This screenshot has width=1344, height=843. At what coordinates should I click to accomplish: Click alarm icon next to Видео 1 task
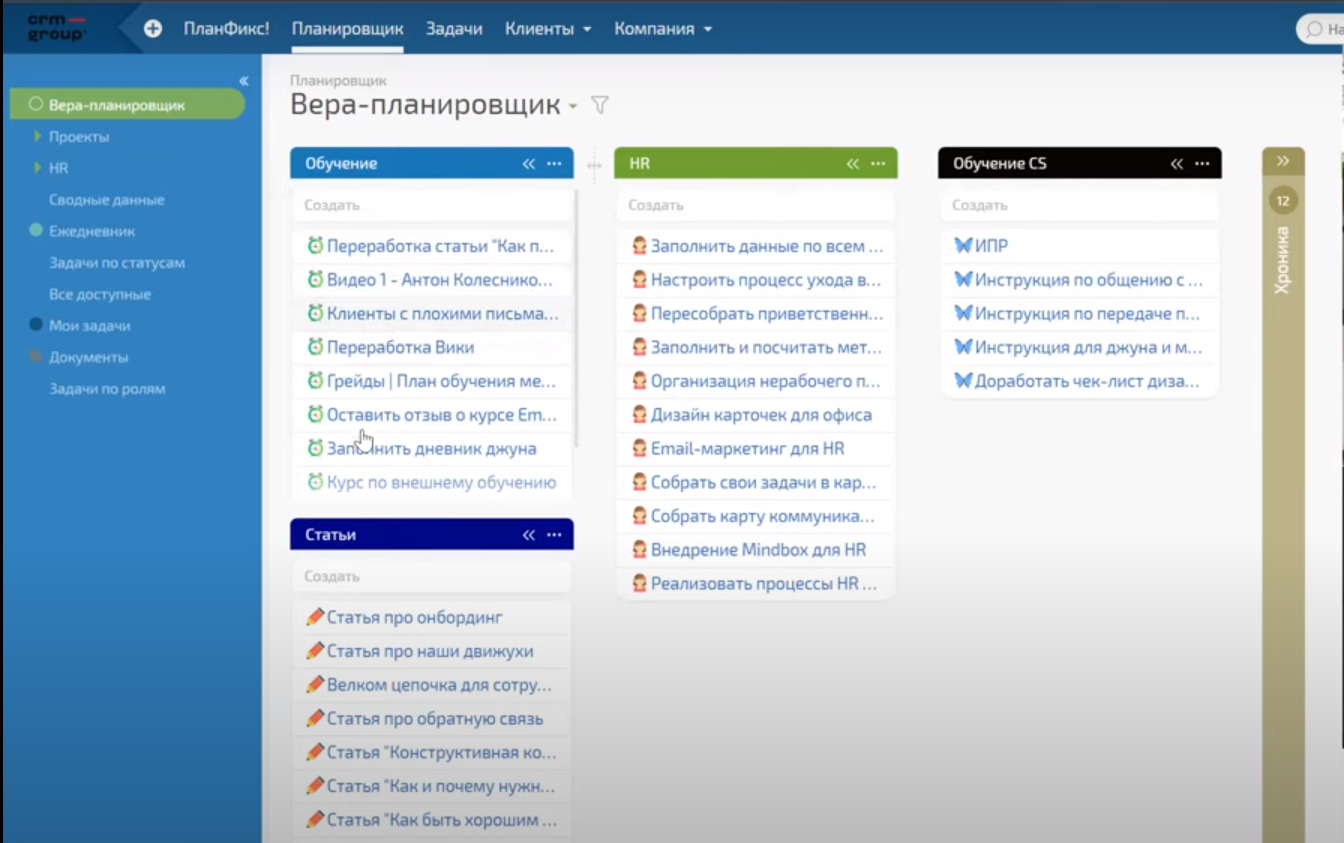click(x=315, y=279)
